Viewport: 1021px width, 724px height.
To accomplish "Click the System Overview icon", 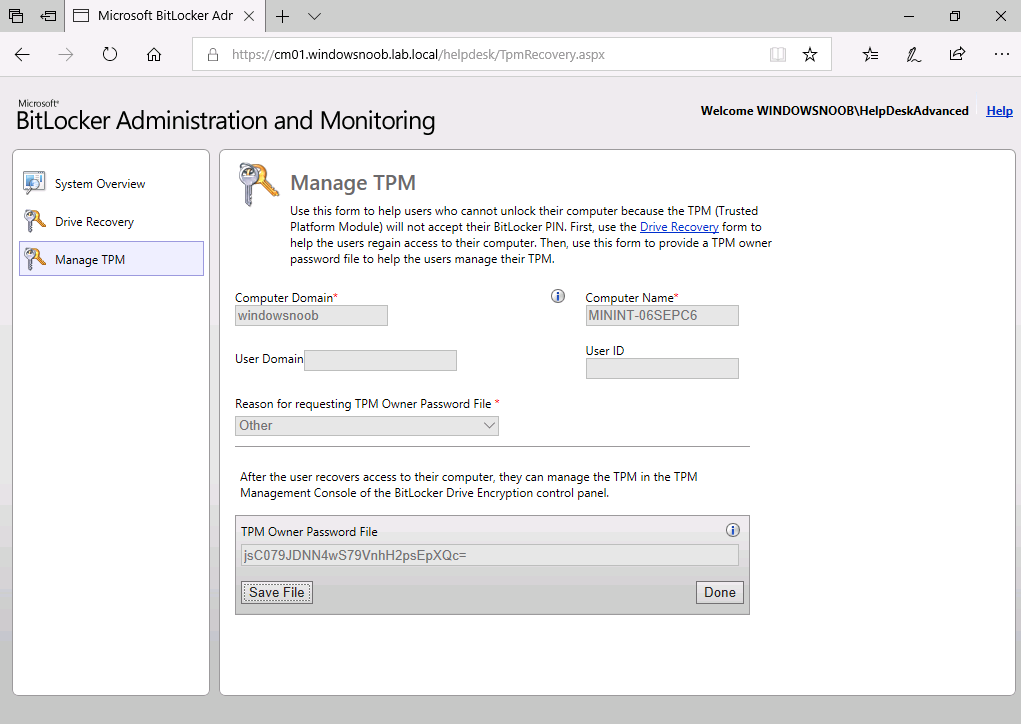I will pyautogui.click(x=34, y=183).
